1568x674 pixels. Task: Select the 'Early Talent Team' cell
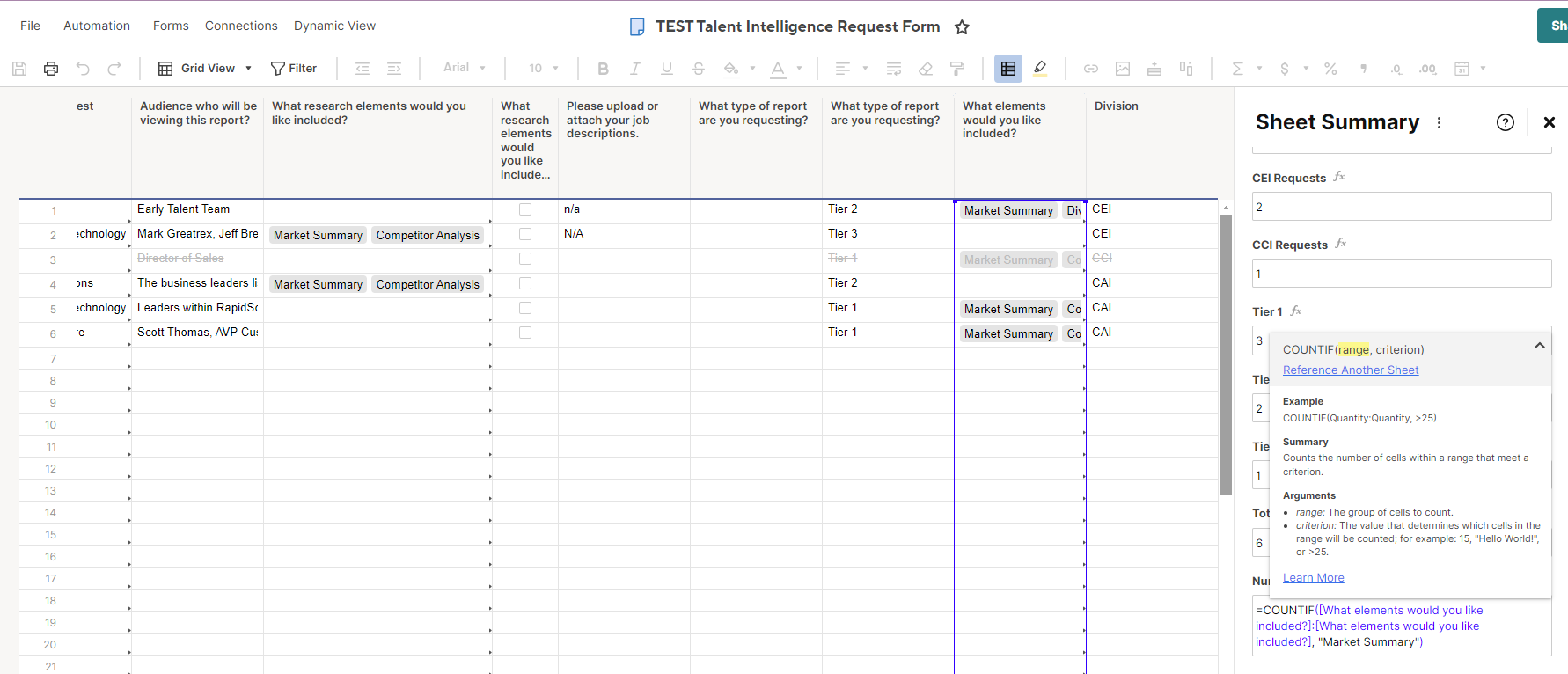click(x=197, y=209)
